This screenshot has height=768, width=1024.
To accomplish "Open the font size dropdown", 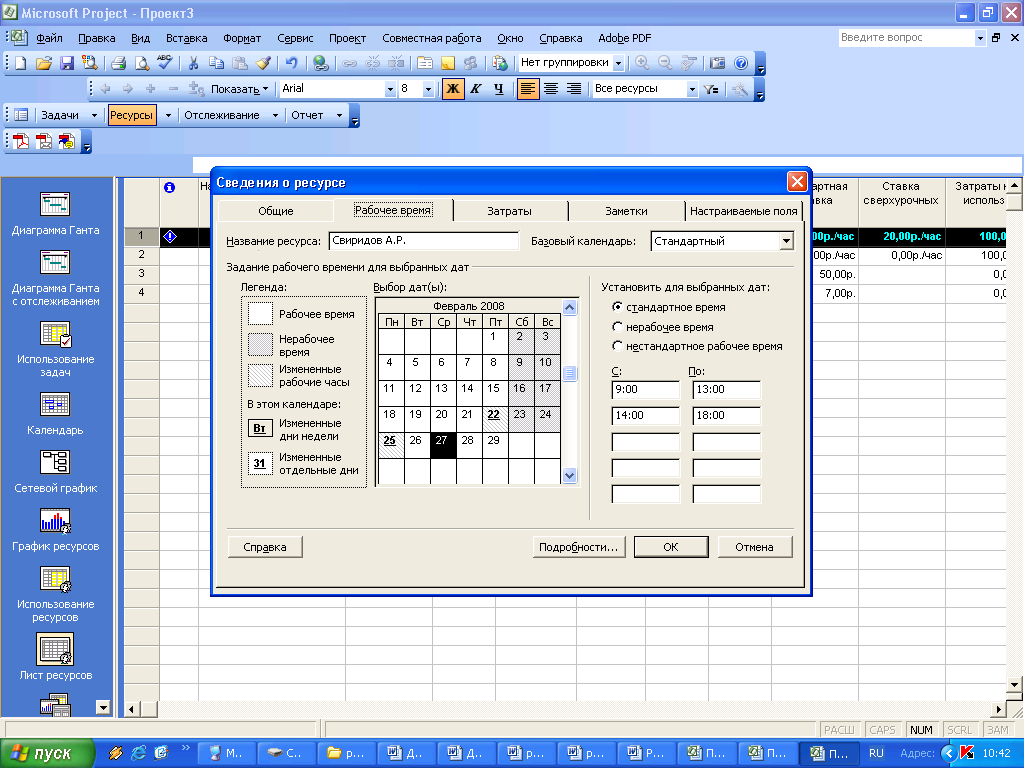I will pyautogui.click(x=428, y=89).
